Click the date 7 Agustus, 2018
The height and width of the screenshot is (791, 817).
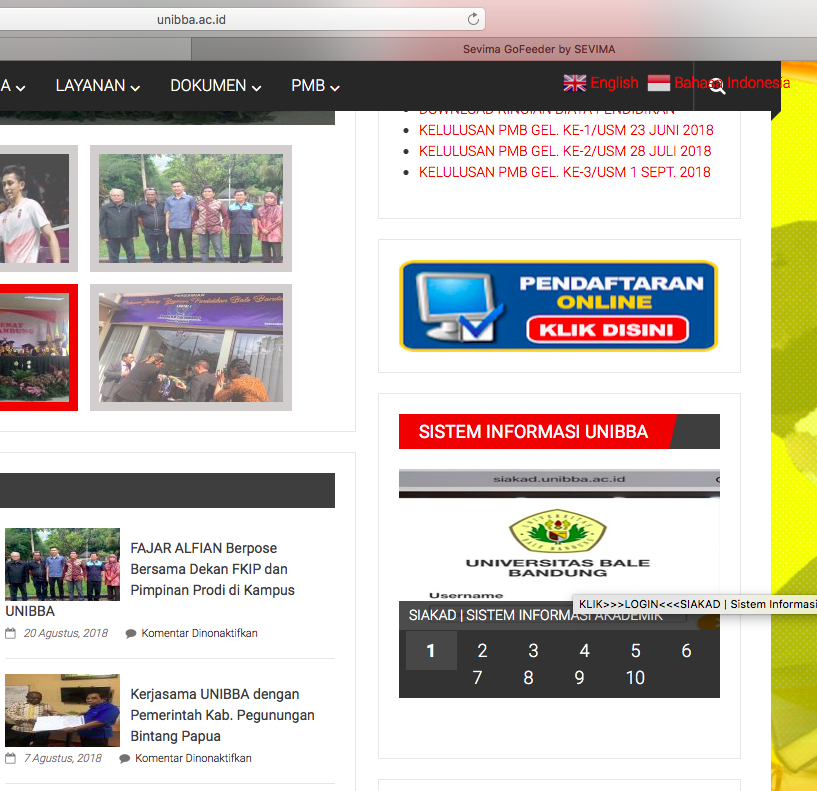click(x=63, y=758)
